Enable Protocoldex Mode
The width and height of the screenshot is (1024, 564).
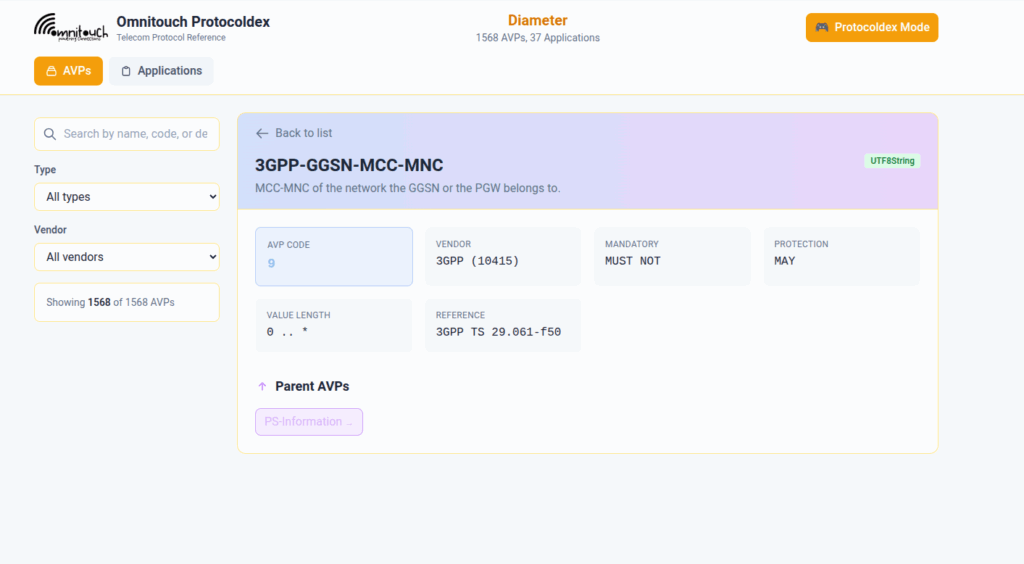tap(872, 28)
